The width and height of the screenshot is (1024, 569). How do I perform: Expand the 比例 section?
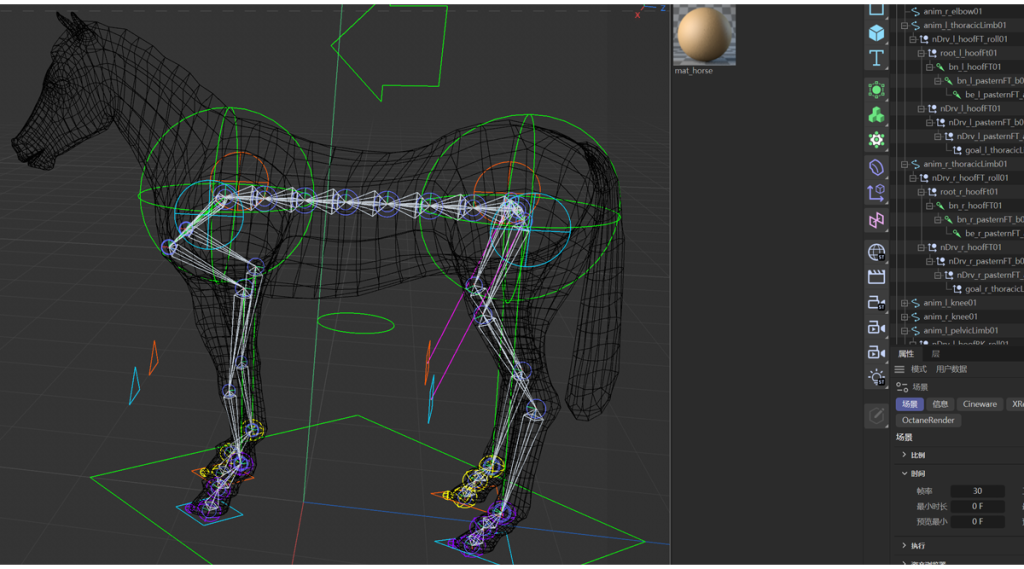pyautogui.click(x=904, y=455)
